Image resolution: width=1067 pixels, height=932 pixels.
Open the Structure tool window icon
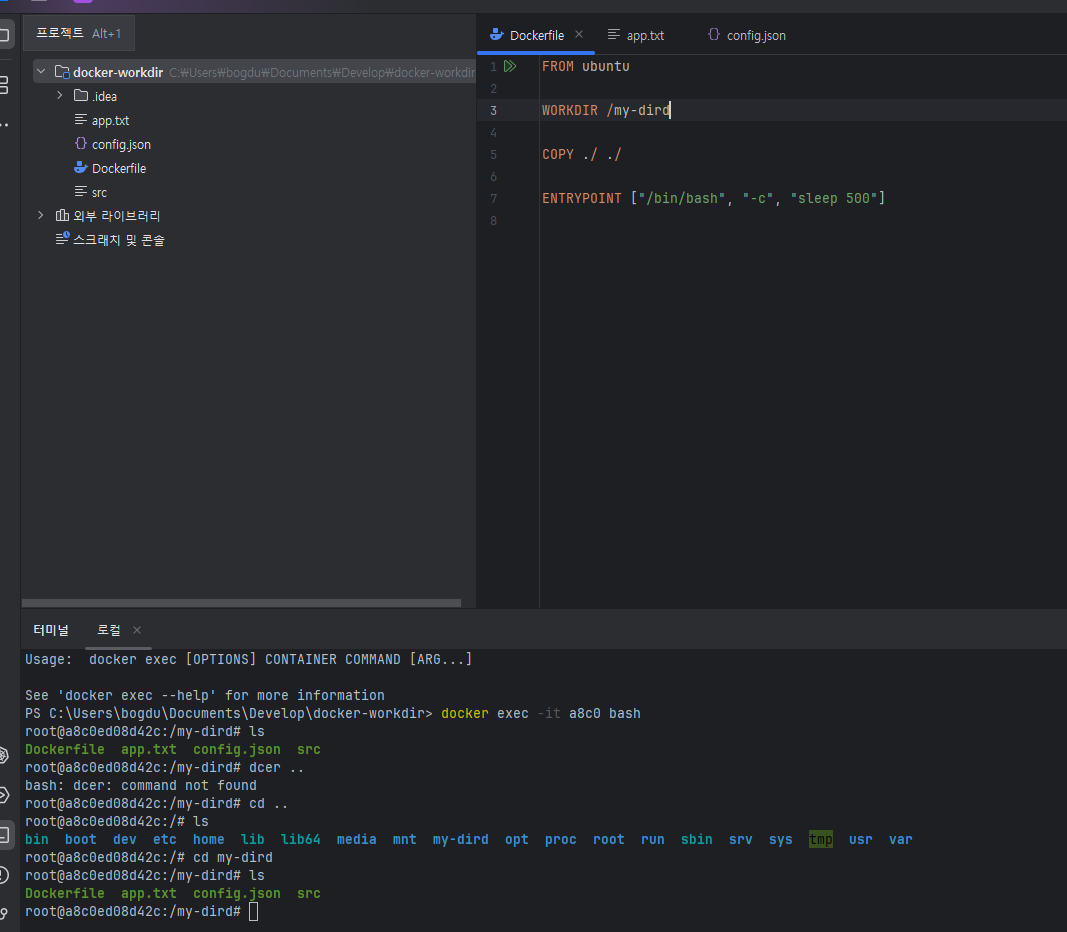pos(3,85)
